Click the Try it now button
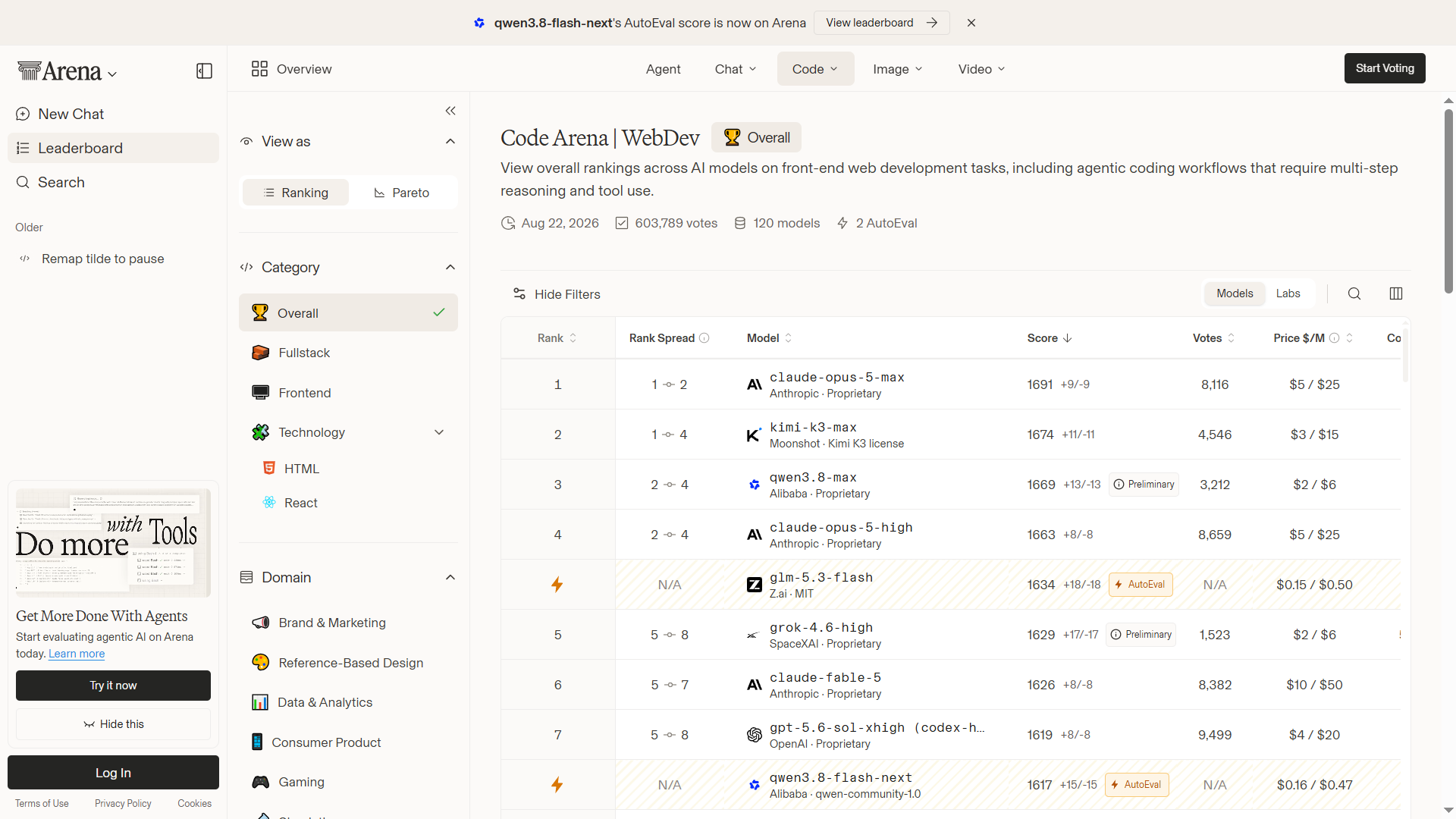 click(x=113, y=686)
